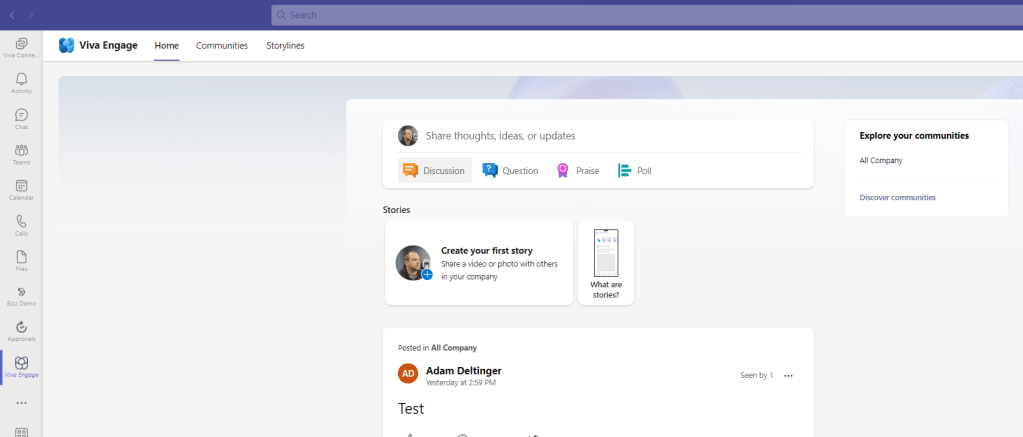Open the Approvals app icon

pos(21,331)
